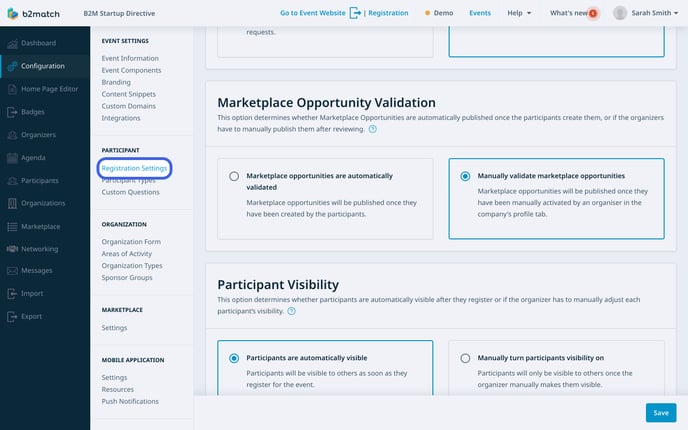
Task: Click the Marketplace sidebar icon
Action: pyautogui.click(x=11, y=226)
